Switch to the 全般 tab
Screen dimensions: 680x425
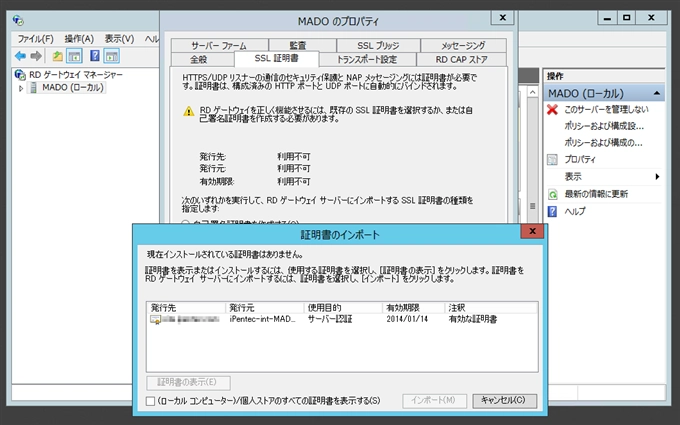[203, 59]
